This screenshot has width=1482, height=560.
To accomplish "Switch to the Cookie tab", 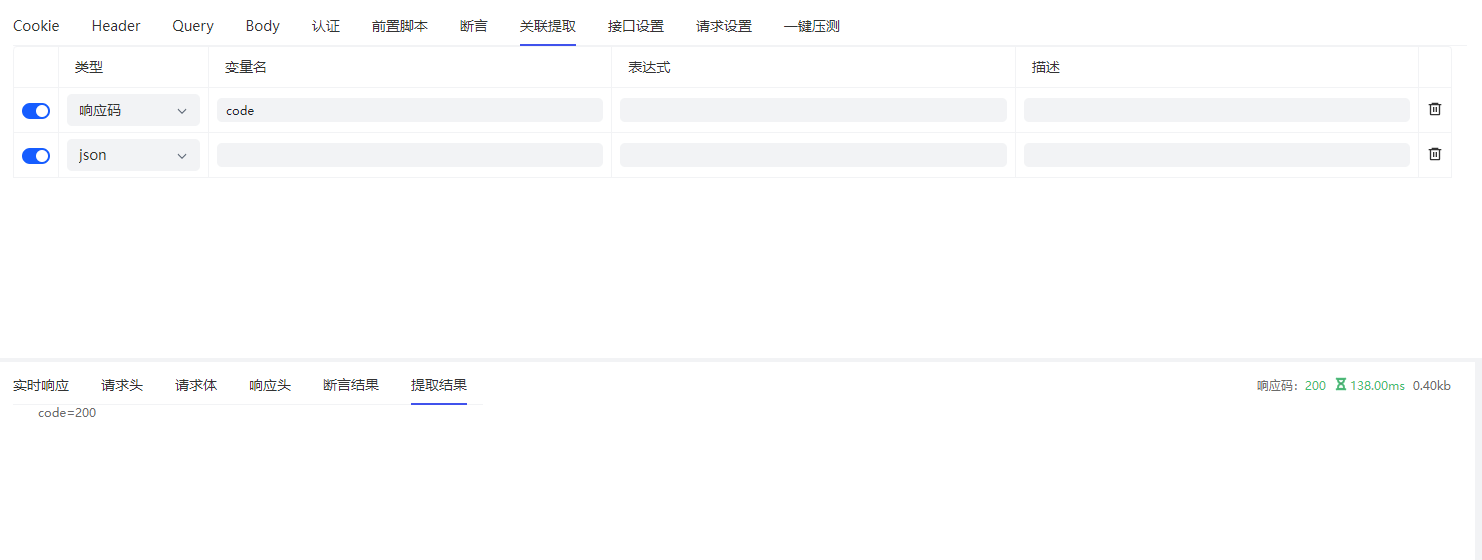I will [x=36, y=26].
